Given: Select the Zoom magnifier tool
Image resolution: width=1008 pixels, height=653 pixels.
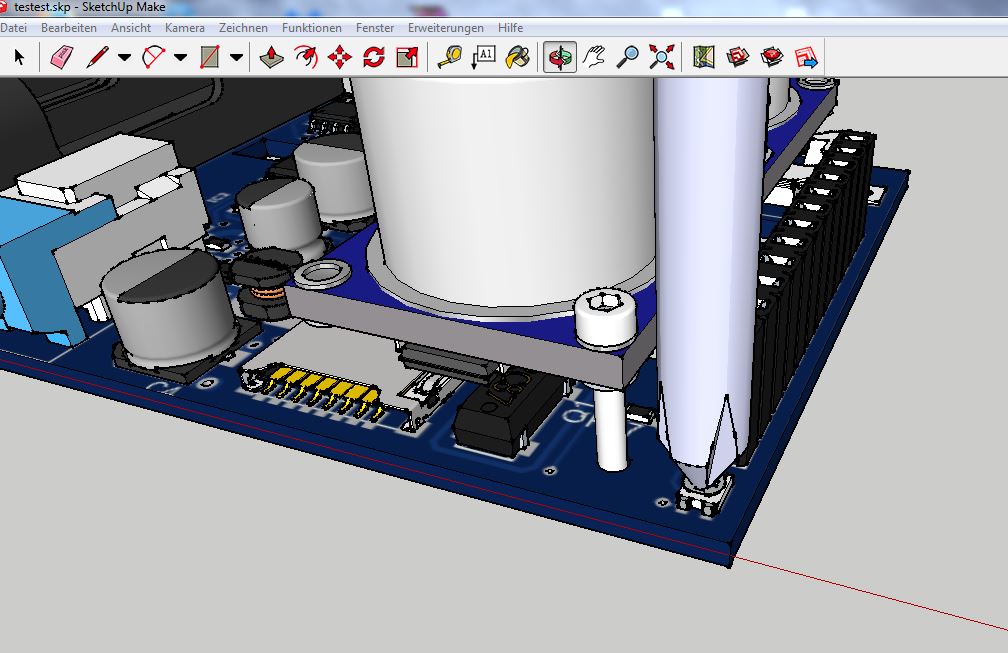Looking at the screenshot, I should [627, 57].
